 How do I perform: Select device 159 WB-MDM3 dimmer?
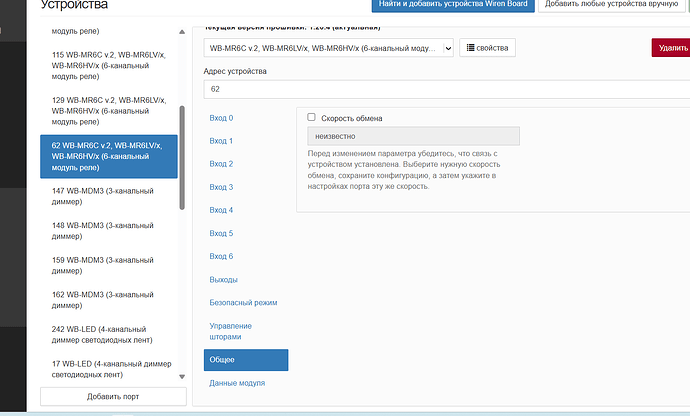[109, 265]
